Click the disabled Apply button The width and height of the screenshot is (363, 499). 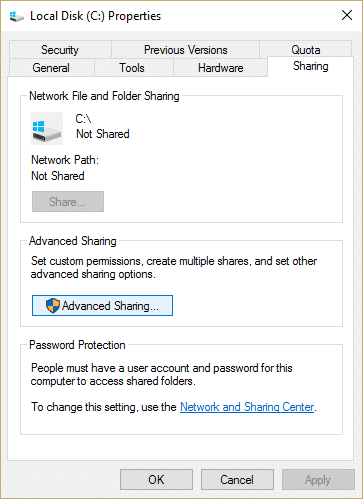click(x=318, y=479)
